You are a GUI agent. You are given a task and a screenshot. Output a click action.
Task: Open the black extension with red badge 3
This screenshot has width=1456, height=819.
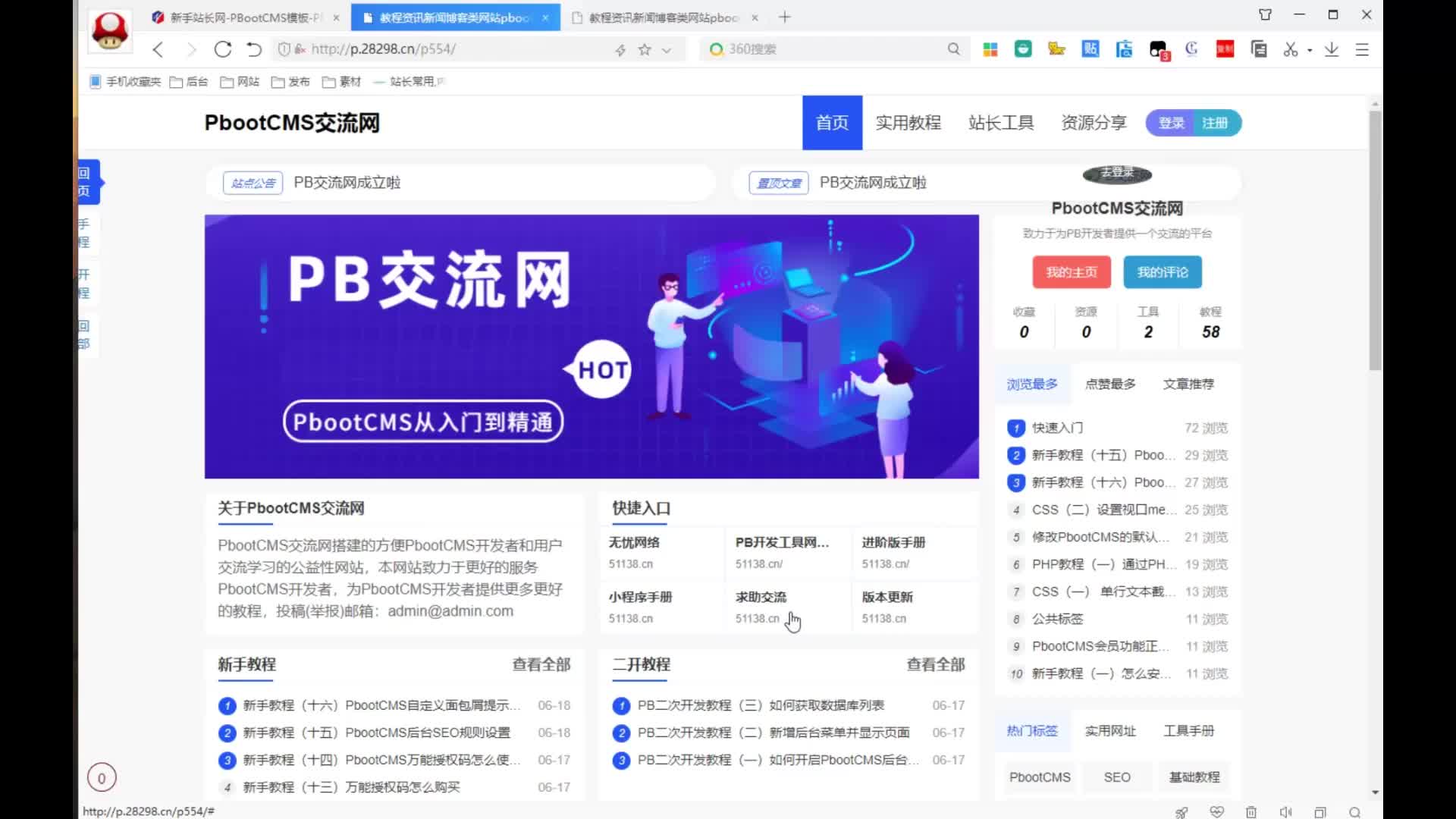(x=1159, y=51)
